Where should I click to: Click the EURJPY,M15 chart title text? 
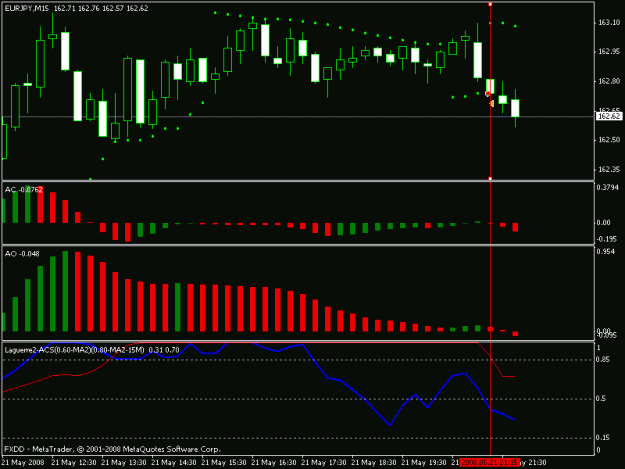[26, 8]
